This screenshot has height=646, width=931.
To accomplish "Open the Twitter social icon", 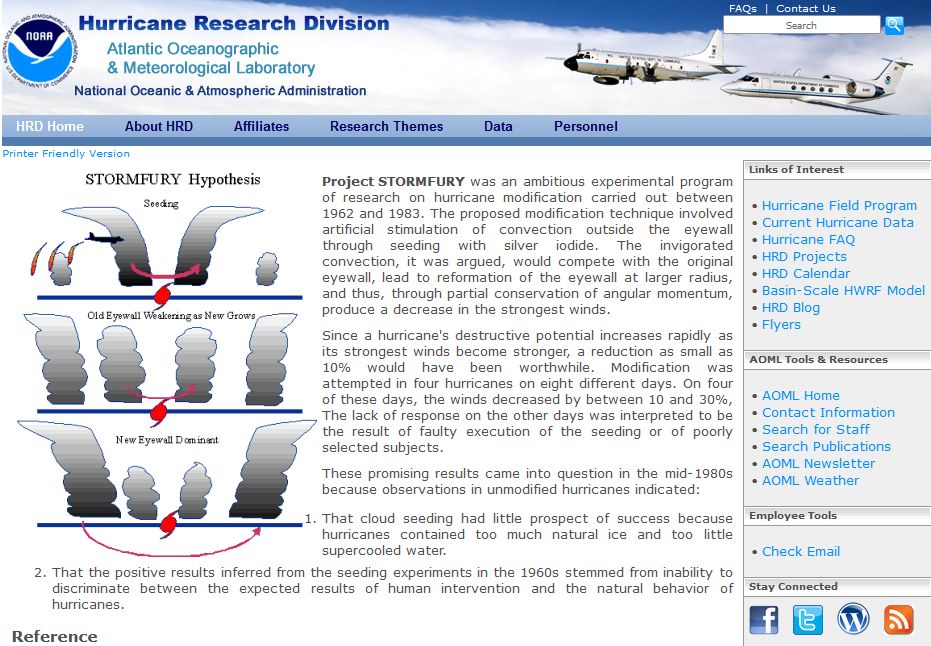I will point(808,620).
